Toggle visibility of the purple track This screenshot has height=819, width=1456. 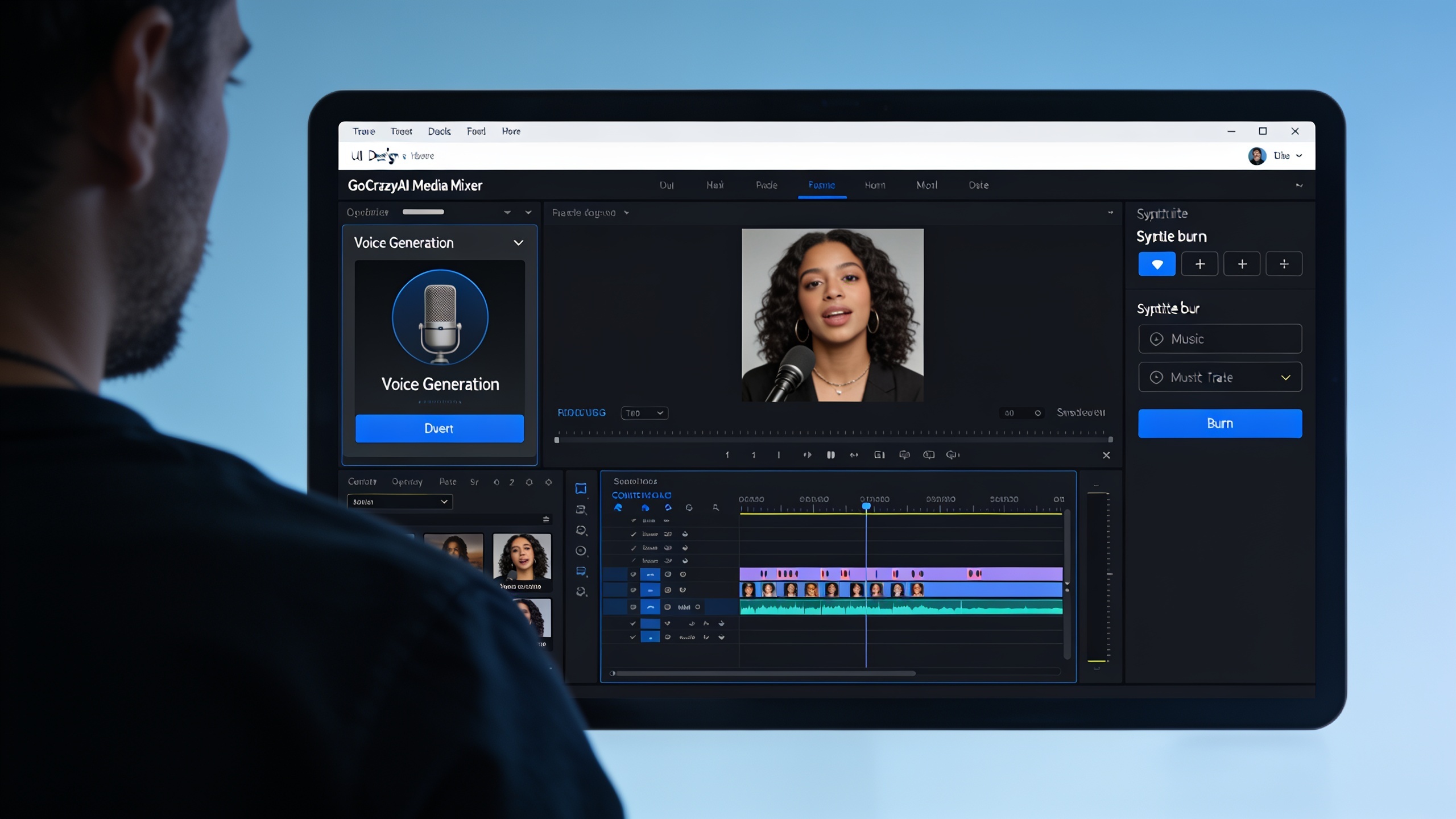tap(633, 574)
